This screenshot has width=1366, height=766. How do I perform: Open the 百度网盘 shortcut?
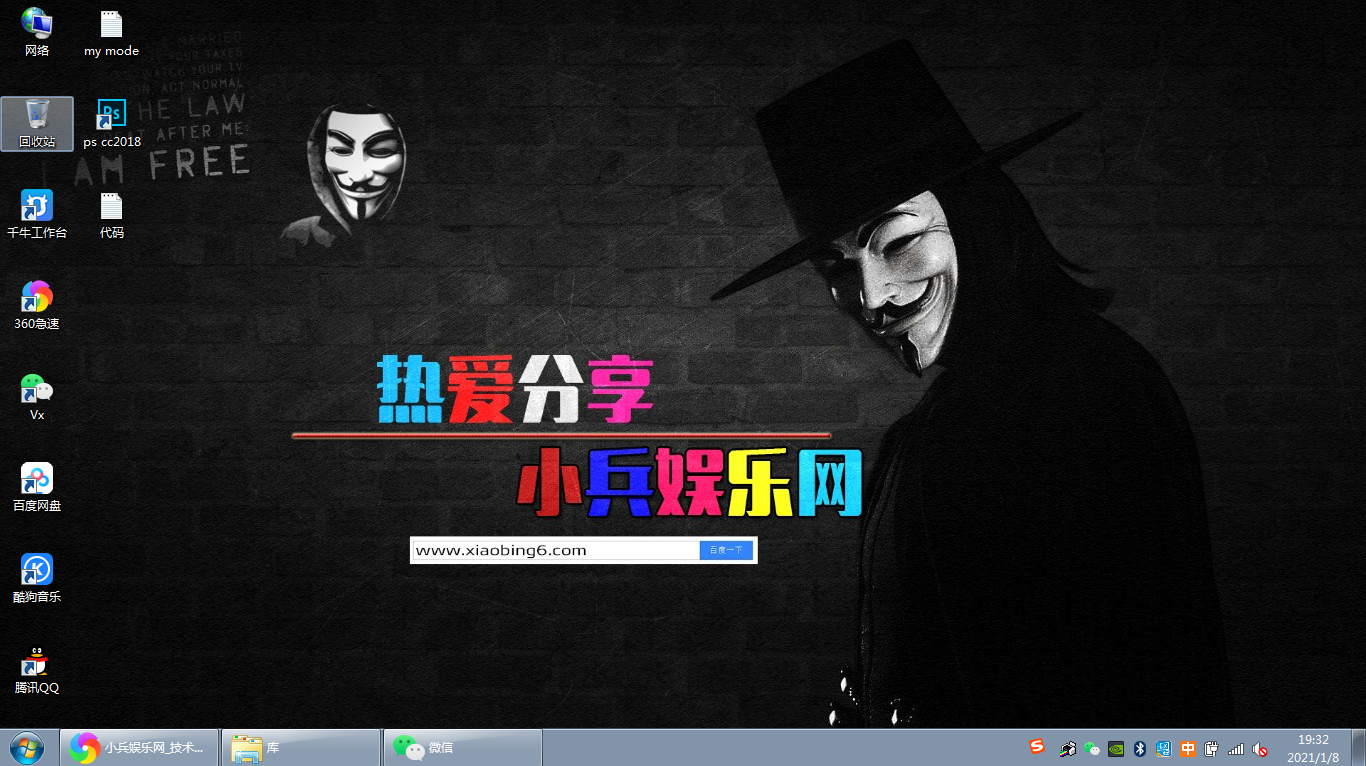pyautogui.click(x=37, y=487)
